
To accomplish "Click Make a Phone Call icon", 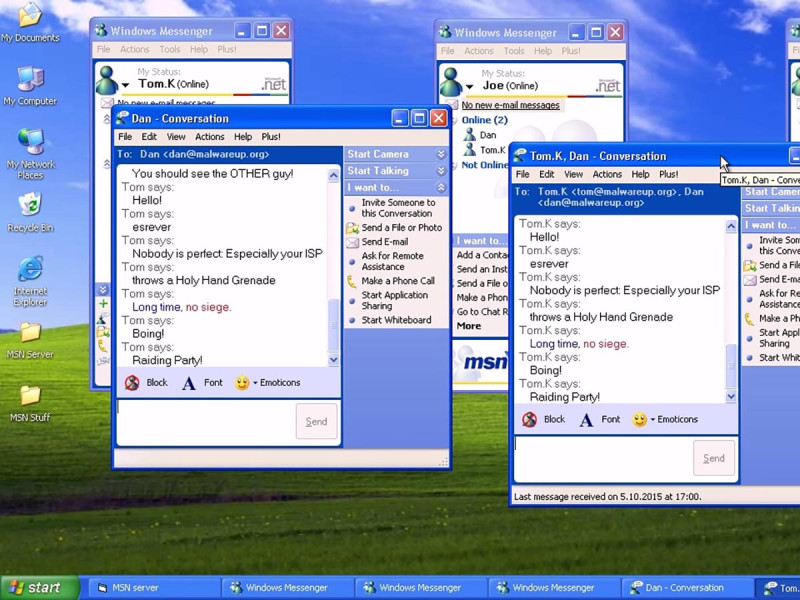I will [x=352, y=281].
